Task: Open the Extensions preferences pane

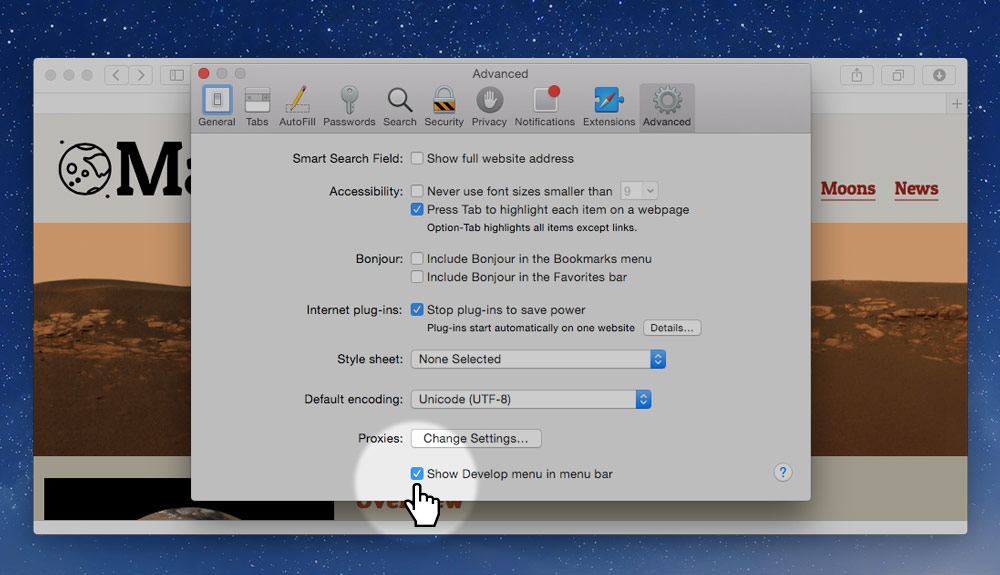Action: (x=608, y=107)
